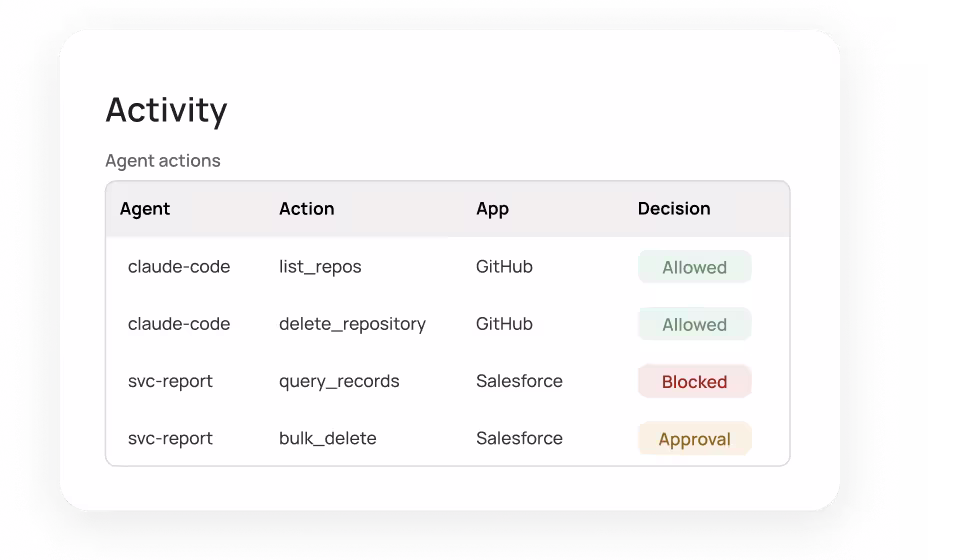Open the Blocked decision for query_records
Viewport: 962px width, 560px height.
coord(695,382)
